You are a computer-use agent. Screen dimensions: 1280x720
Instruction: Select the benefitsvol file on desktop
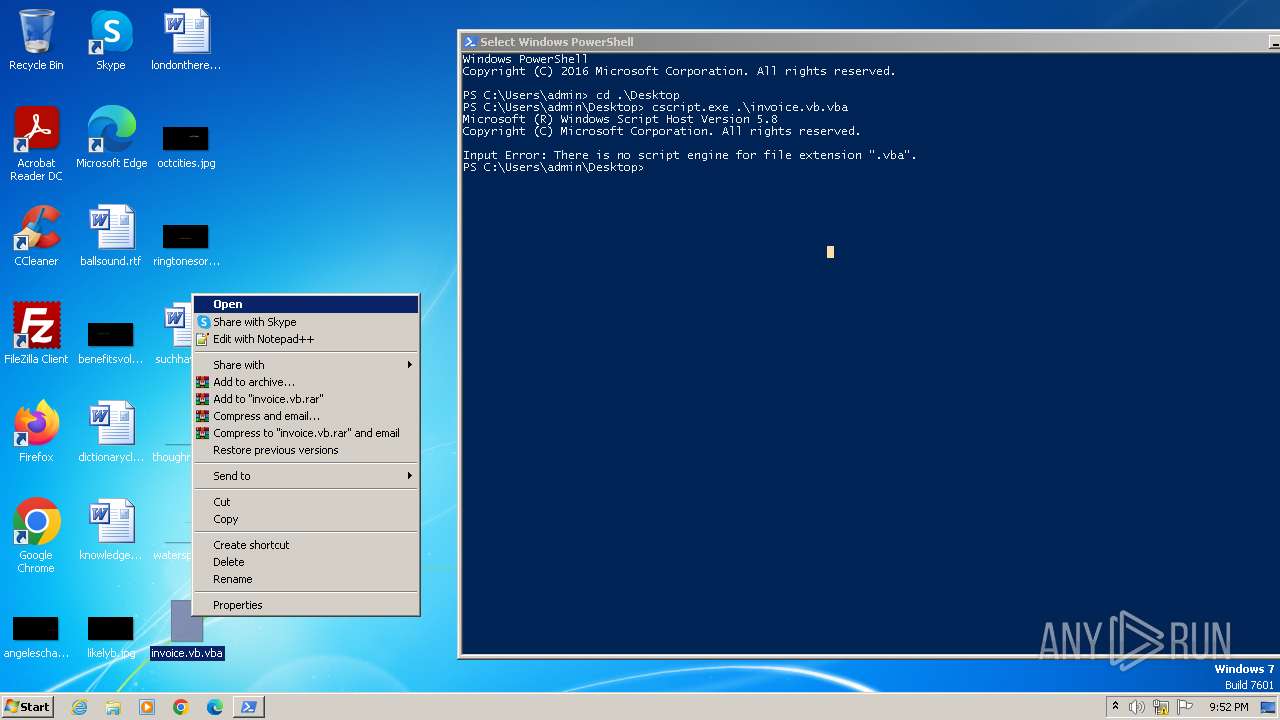[111, 342]
